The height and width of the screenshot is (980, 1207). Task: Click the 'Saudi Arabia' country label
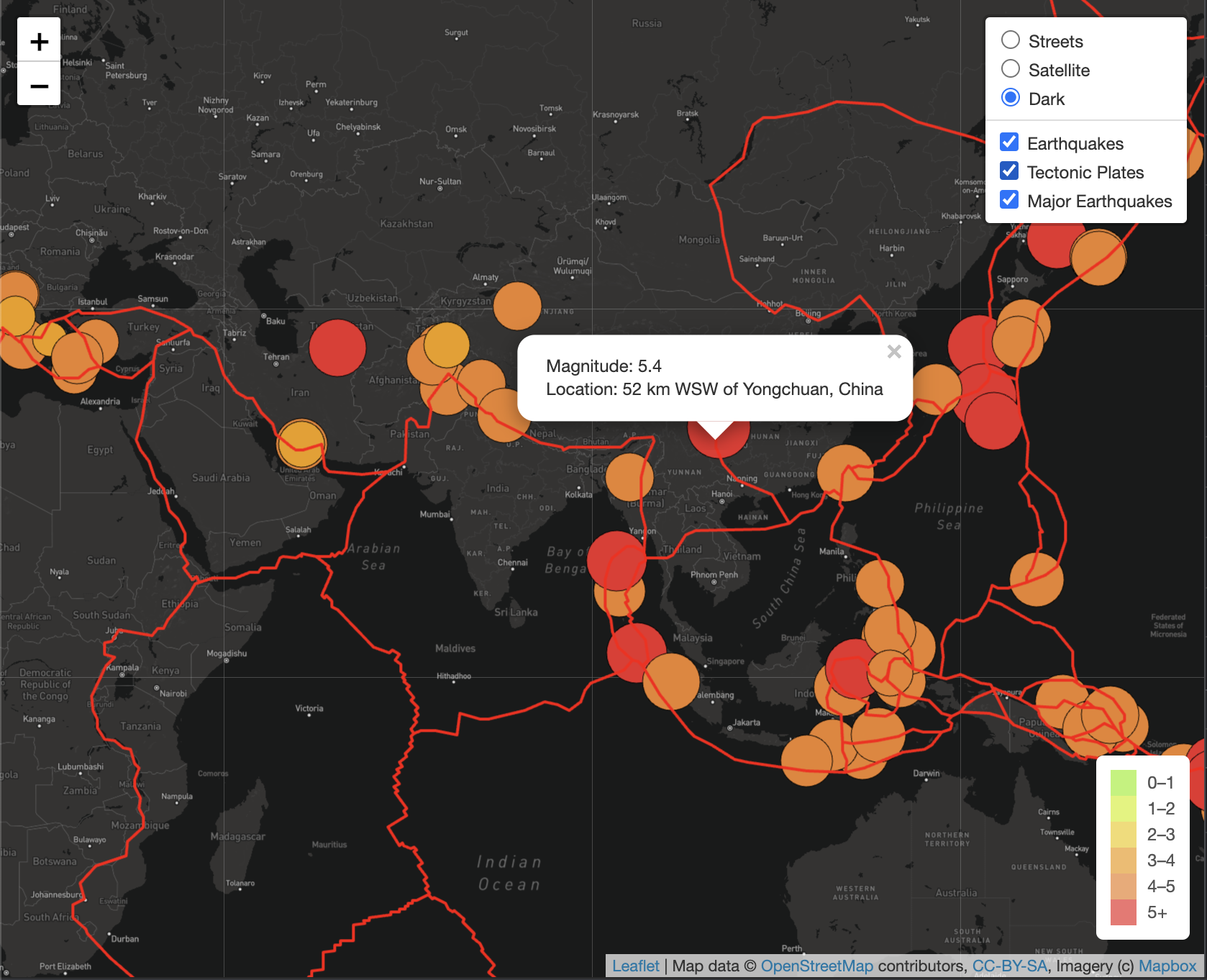click(x=221, y=478)
